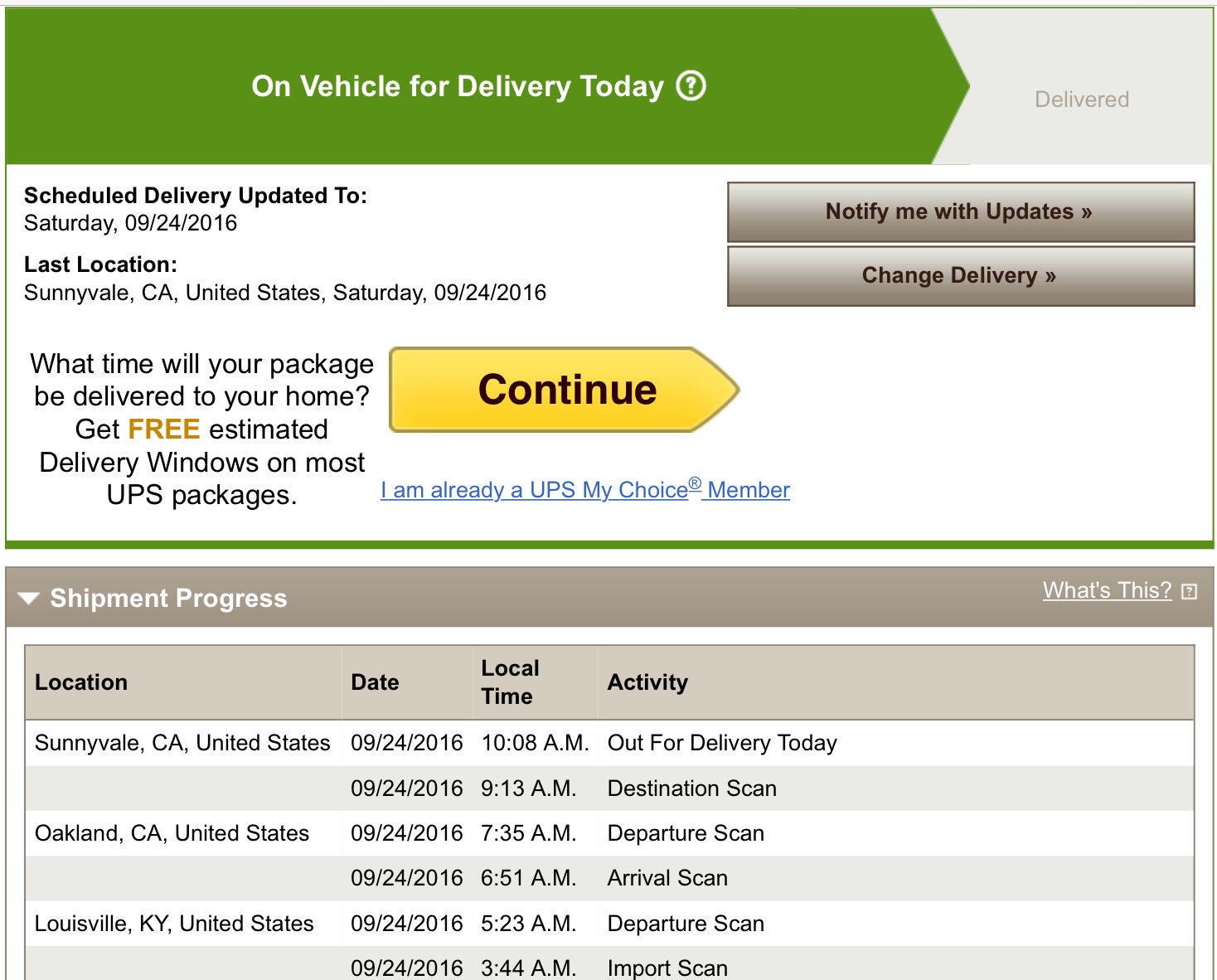Click Louisville, KY, United States location cell
Screen dimensions: 1217x980
(174, 924)
